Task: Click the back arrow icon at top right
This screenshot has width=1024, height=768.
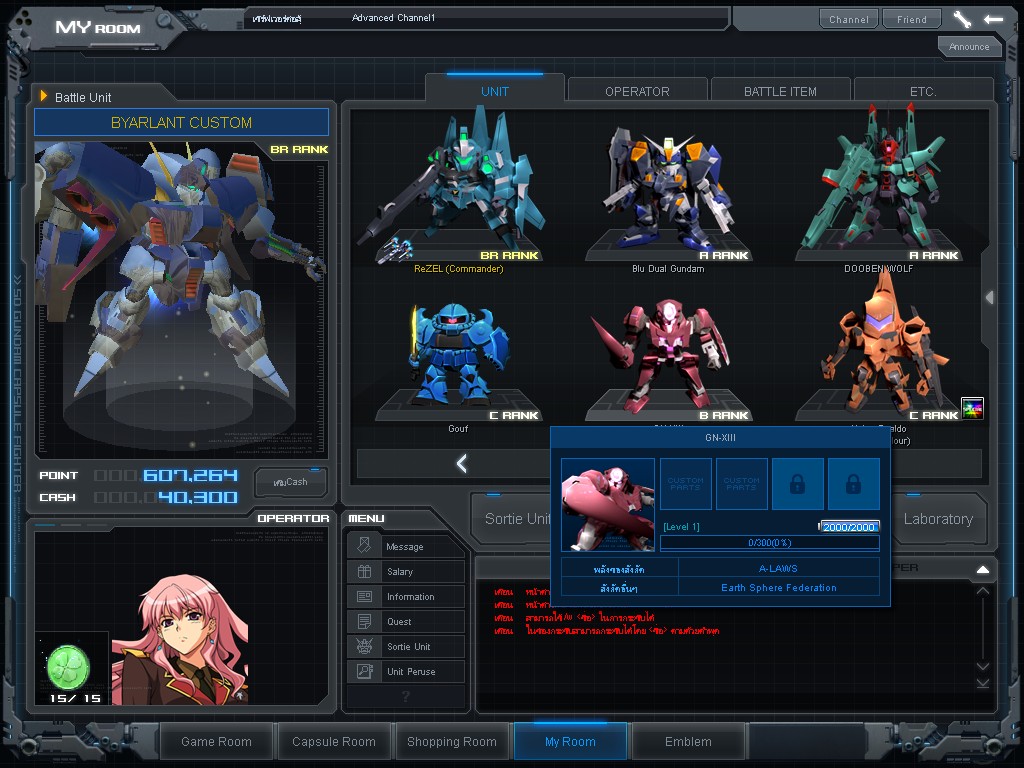Action: pos(993,19)
